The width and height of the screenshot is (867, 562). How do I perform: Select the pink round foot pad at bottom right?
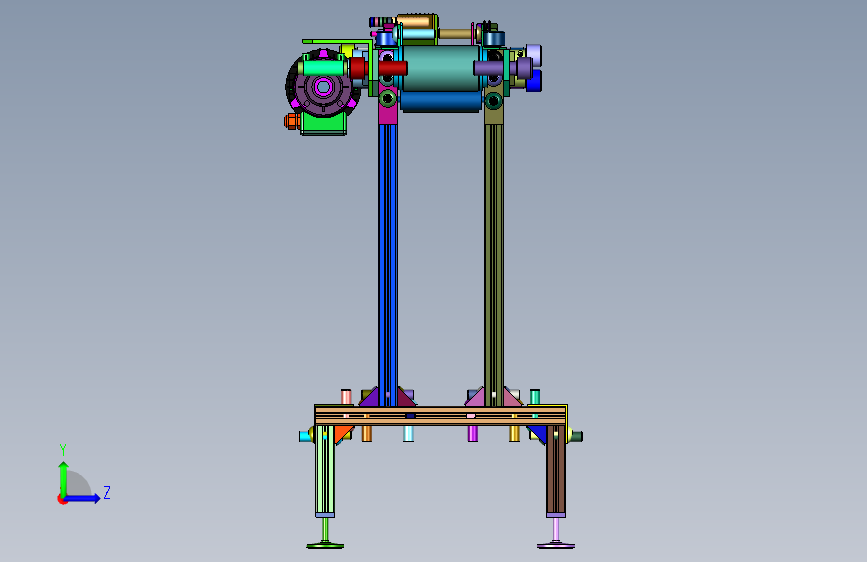click(x=556, y=546)
